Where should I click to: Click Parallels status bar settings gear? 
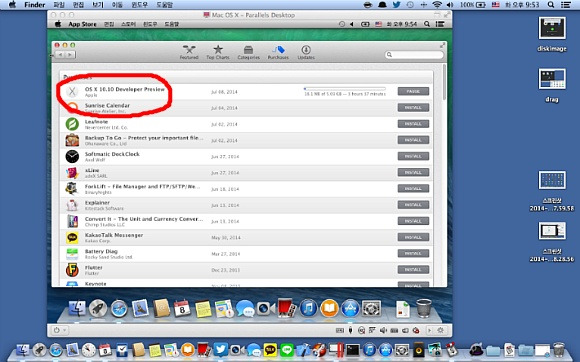click(x=440, y=330)
